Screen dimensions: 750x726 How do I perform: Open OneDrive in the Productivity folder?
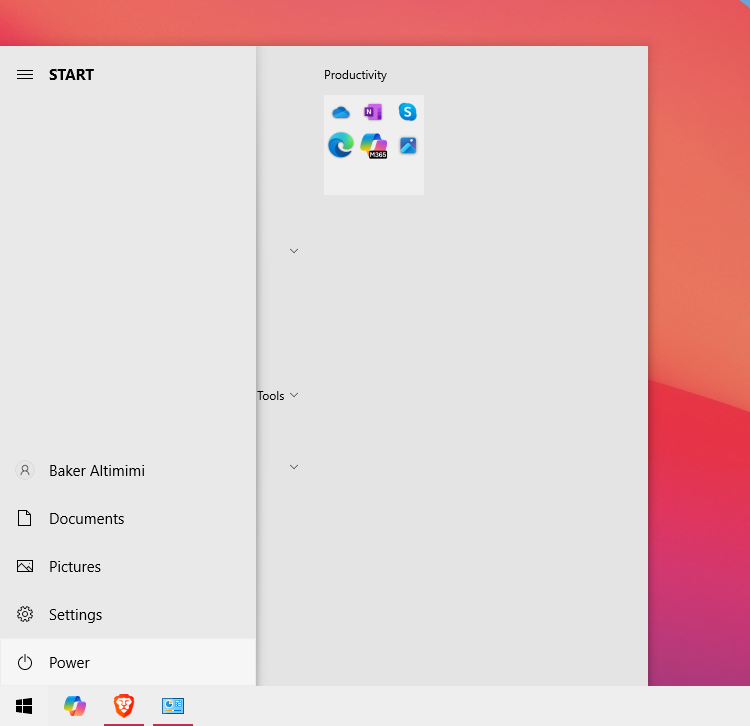click(341, 112)
